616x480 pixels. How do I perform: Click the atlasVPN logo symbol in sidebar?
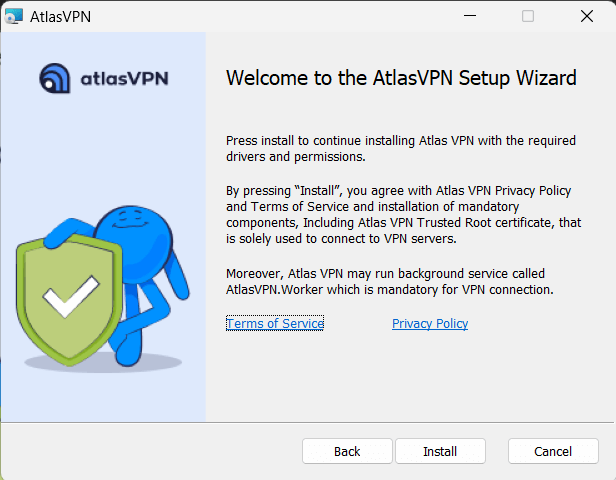[x=55, y=78]
